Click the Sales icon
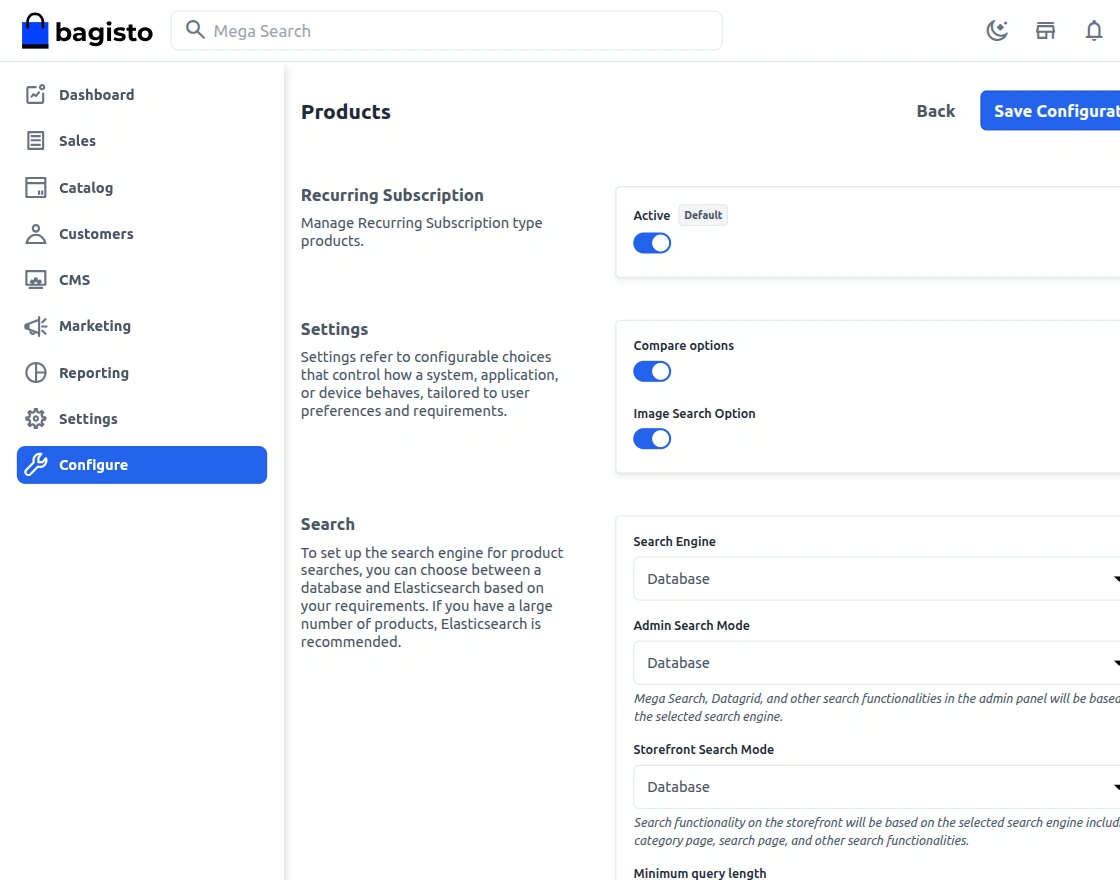 [33, 140]
